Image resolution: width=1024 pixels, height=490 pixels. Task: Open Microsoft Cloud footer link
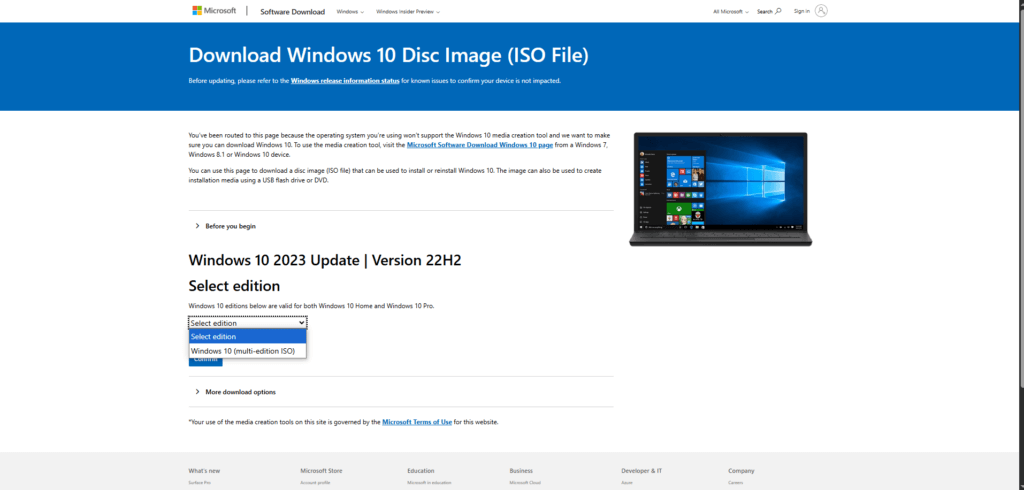coord(525,483)
